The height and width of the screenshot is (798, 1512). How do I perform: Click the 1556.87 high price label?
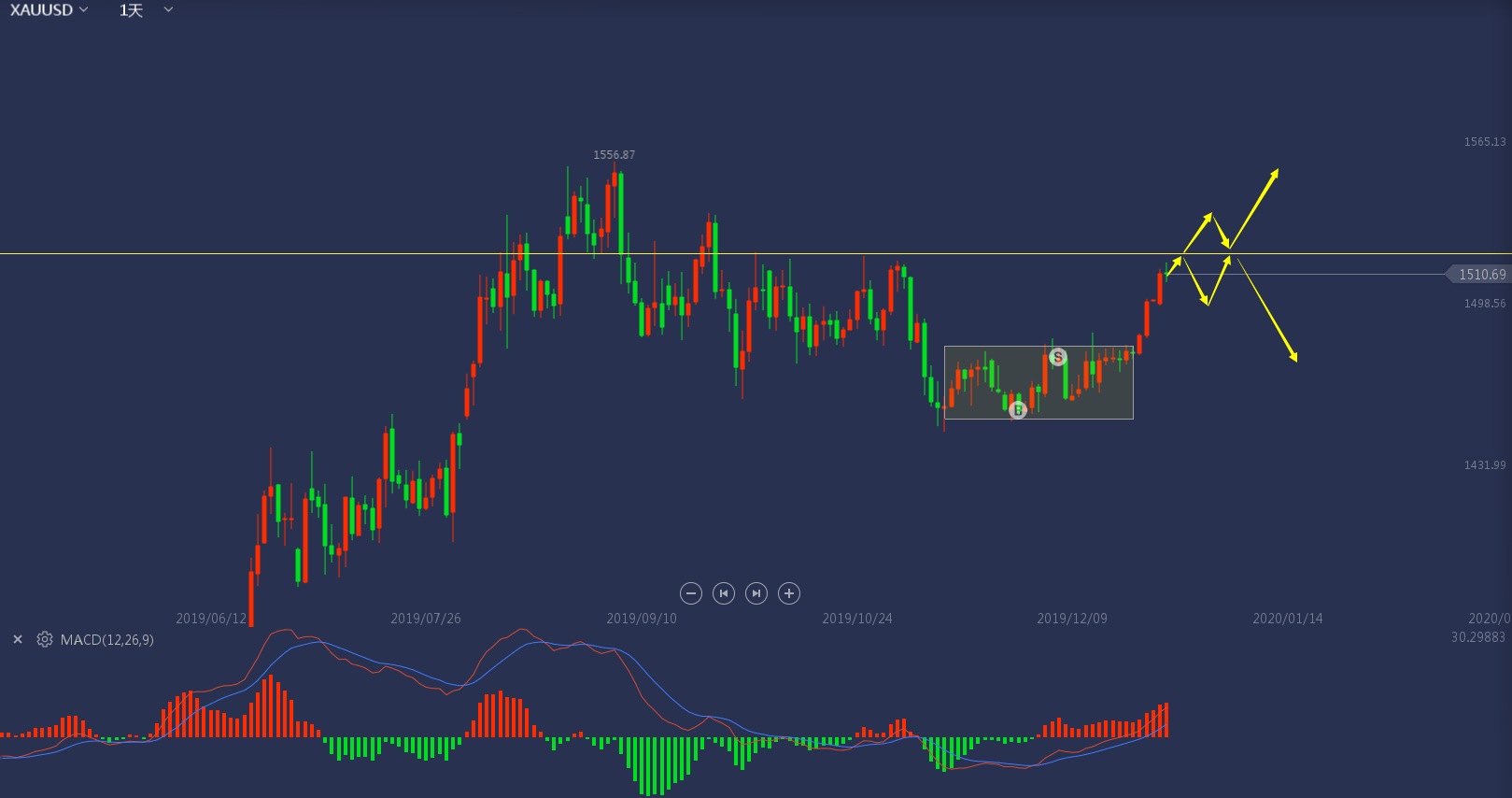(x=614, y=155)
